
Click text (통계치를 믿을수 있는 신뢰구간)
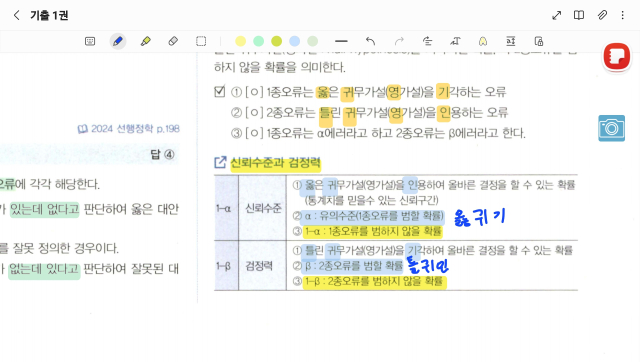tap(371, 200)
